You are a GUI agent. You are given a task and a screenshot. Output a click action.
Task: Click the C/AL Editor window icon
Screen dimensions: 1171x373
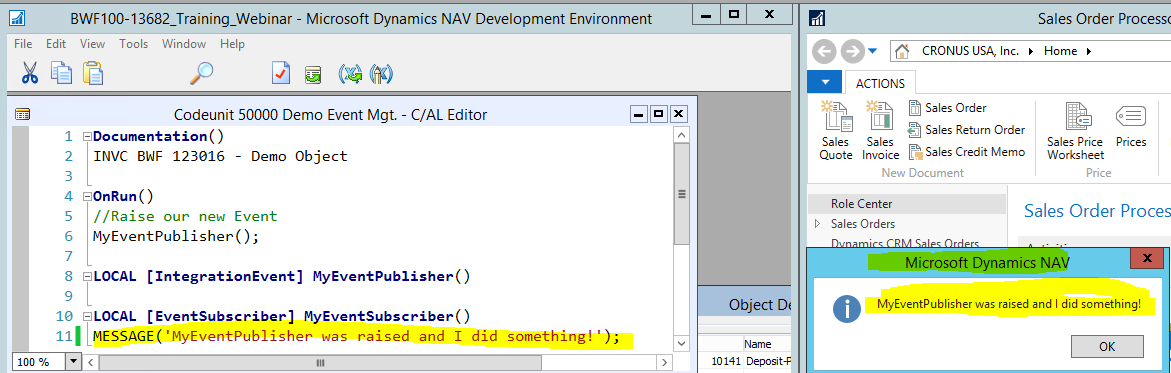[22, 114]
